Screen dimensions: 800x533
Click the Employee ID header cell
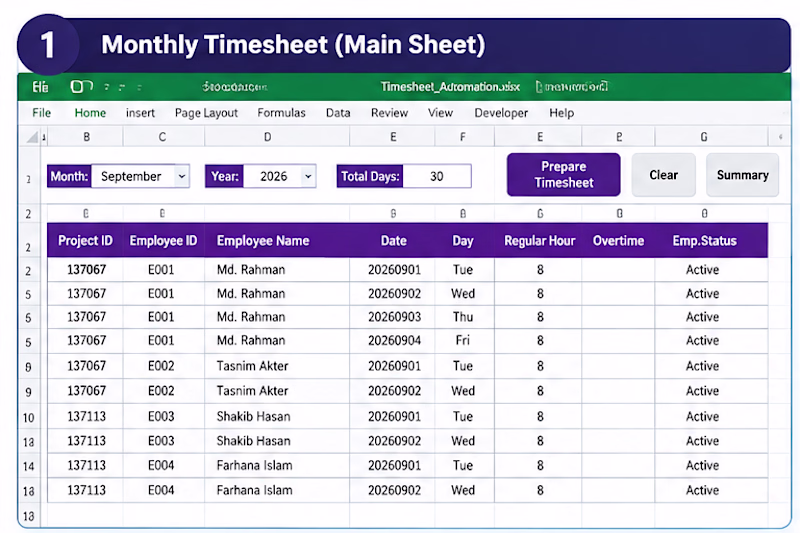tap(163, 241)
